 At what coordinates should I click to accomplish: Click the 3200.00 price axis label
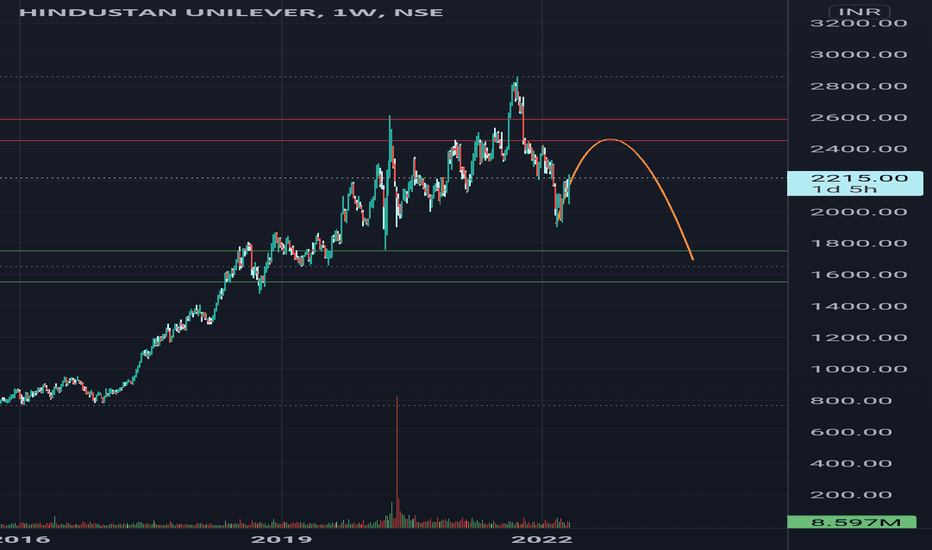[x=859, y=23]
